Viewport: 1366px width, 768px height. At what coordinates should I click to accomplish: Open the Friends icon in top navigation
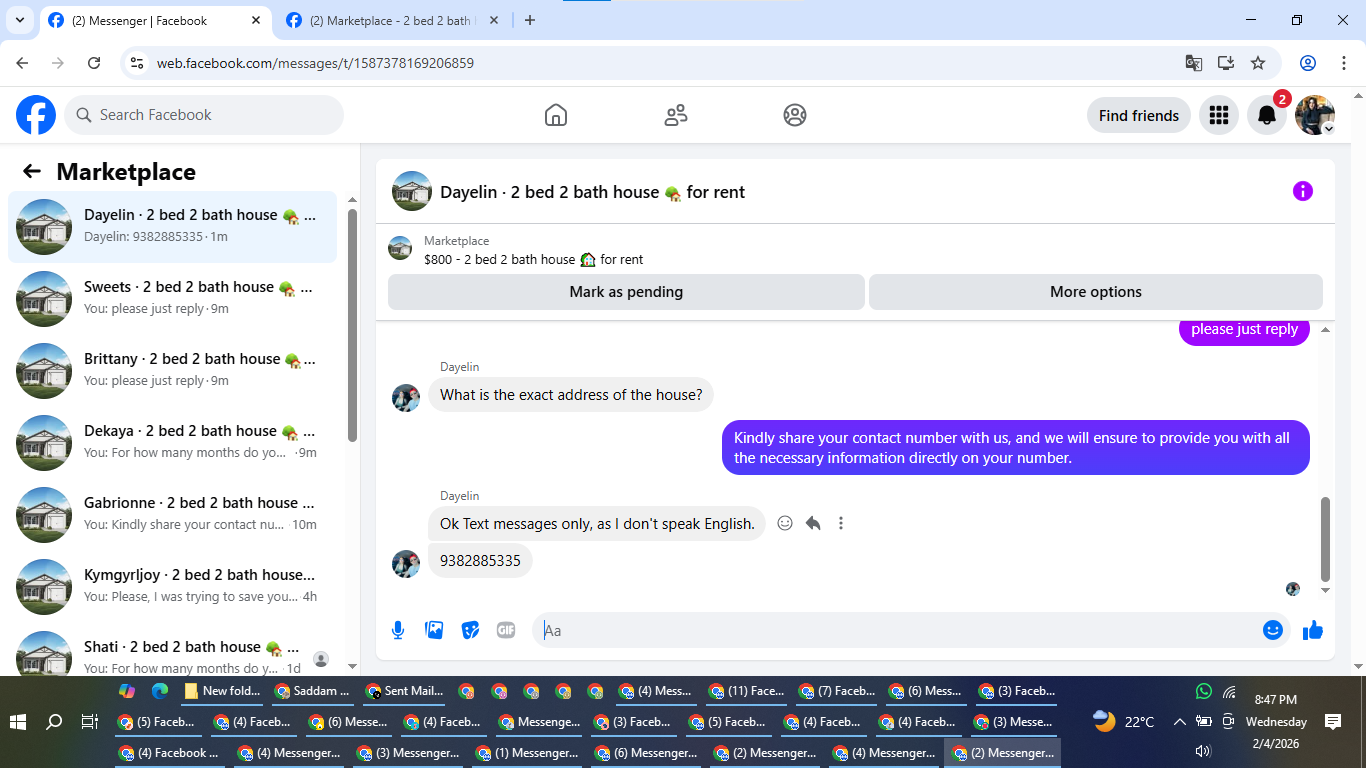click(x=676, y=115)
